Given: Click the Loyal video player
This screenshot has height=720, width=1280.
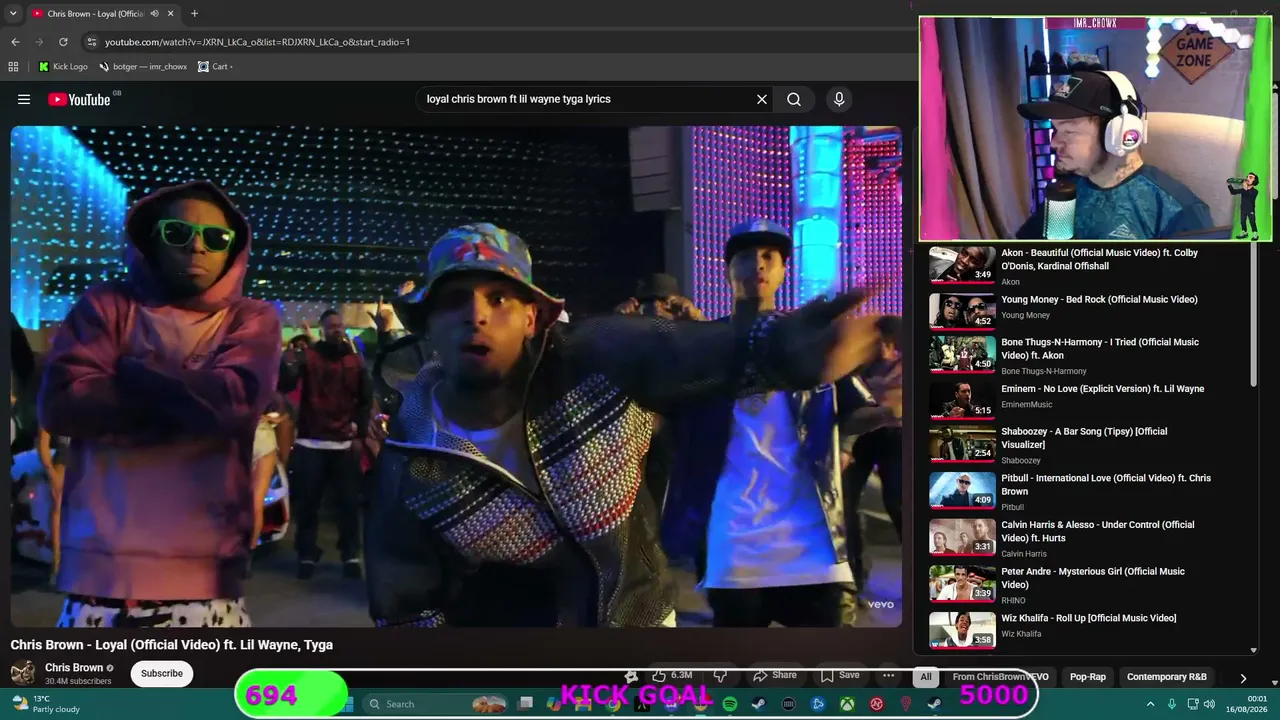Looking at the screenshot, I should click(x=456, y=376).
